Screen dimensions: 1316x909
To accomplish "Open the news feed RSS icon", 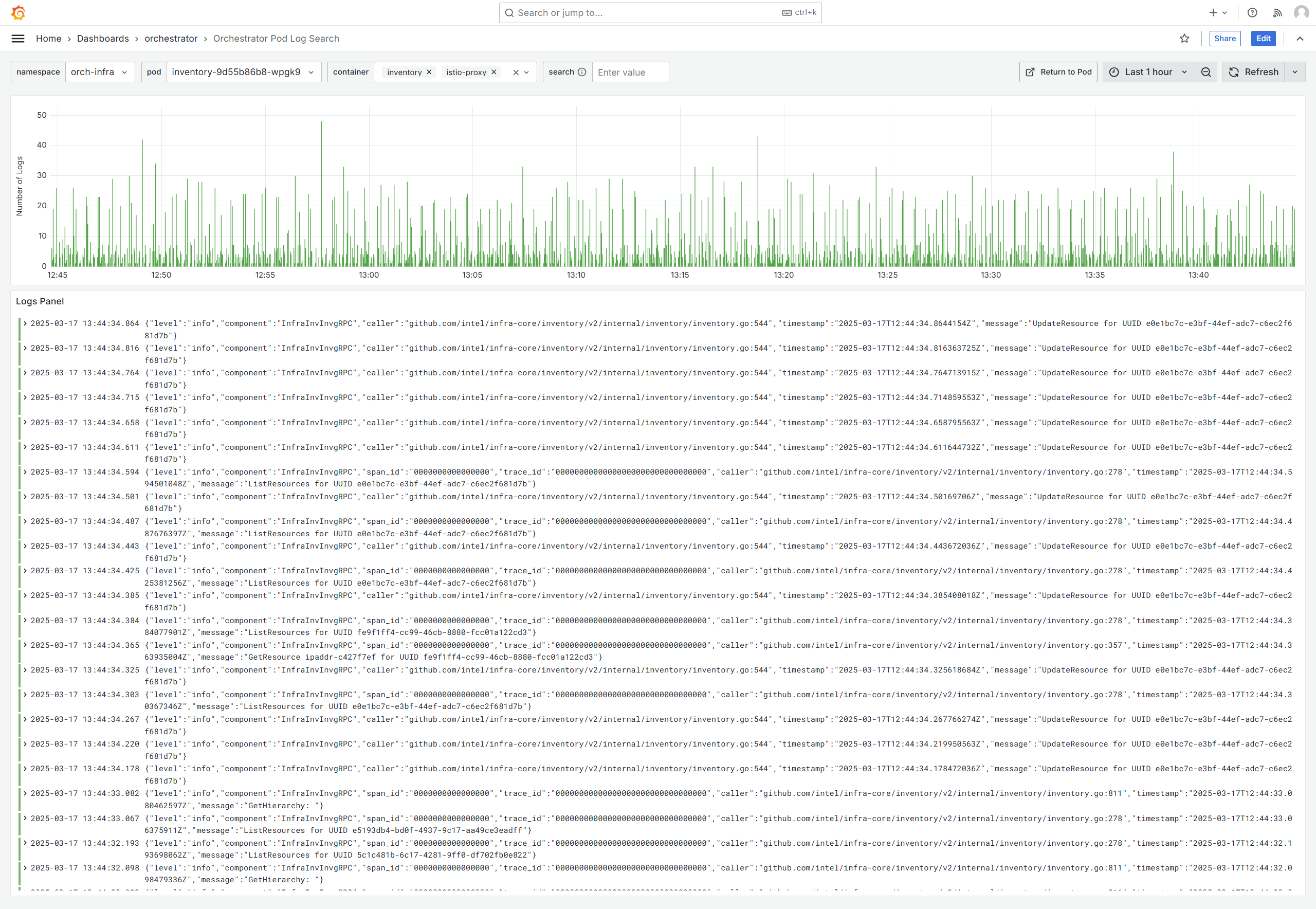I will [x=1277, y=12].
